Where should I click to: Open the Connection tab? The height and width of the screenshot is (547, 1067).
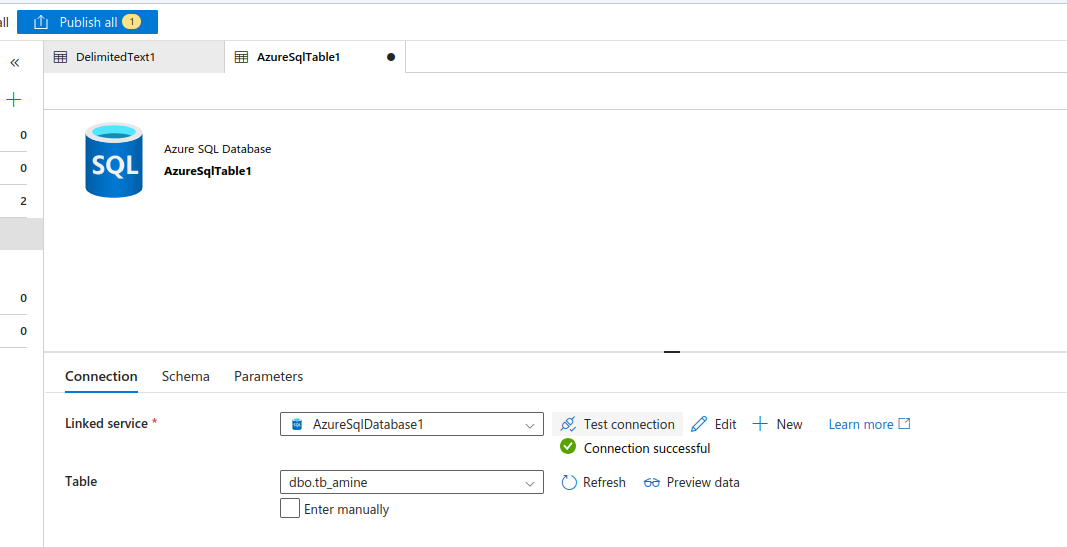coord(101,376)
